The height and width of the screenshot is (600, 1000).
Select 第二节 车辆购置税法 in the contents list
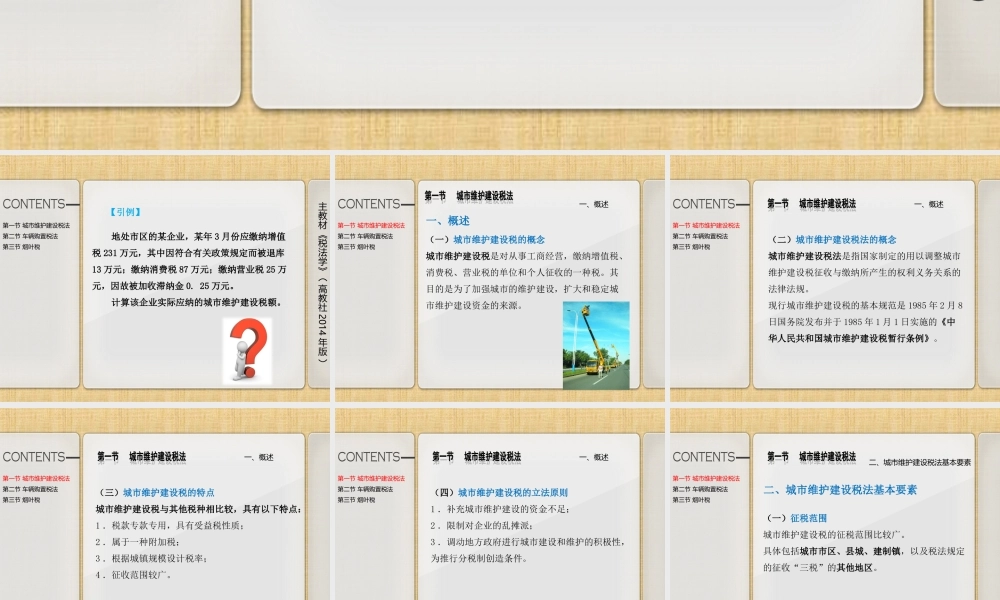click(x=28, y=235)
